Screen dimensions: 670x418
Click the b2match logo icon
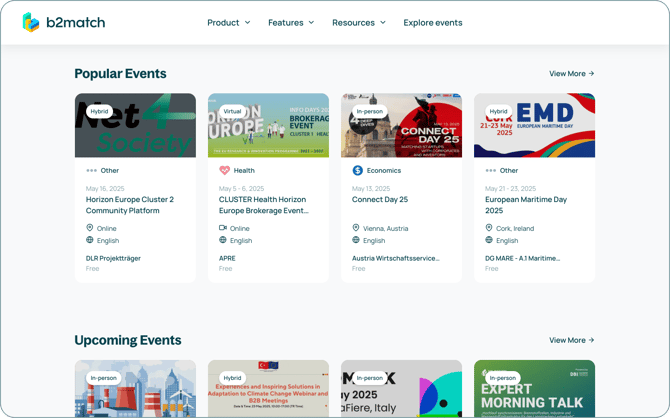tap(31, 22)
